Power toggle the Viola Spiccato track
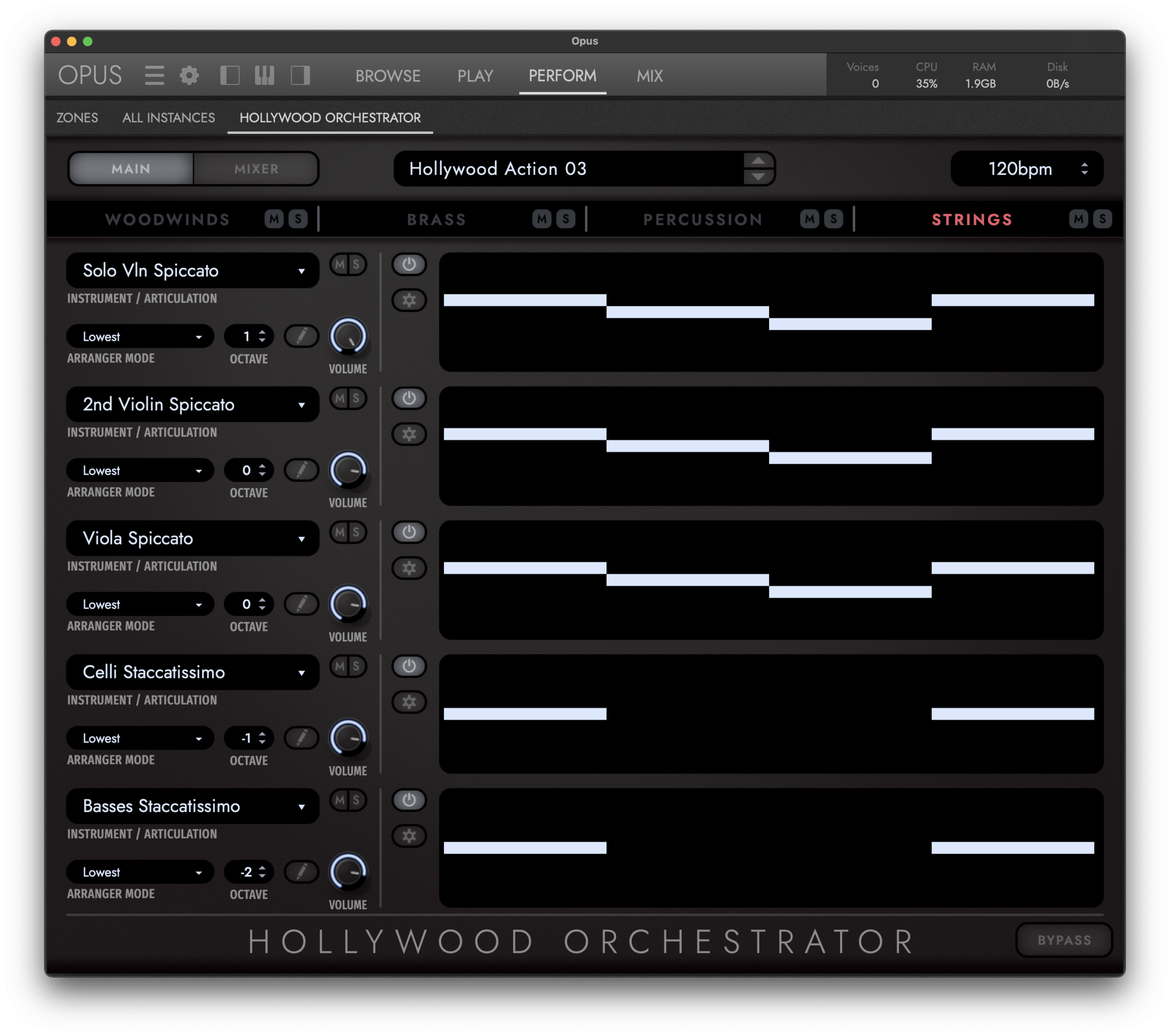 click(x=409, y=532)
